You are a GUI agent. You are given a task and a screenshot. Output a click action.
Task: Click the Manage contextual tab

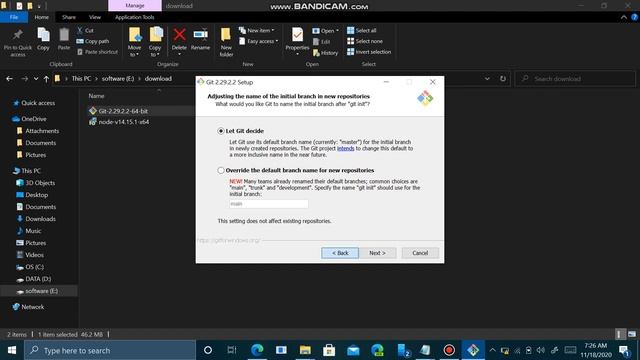point(135,6)
